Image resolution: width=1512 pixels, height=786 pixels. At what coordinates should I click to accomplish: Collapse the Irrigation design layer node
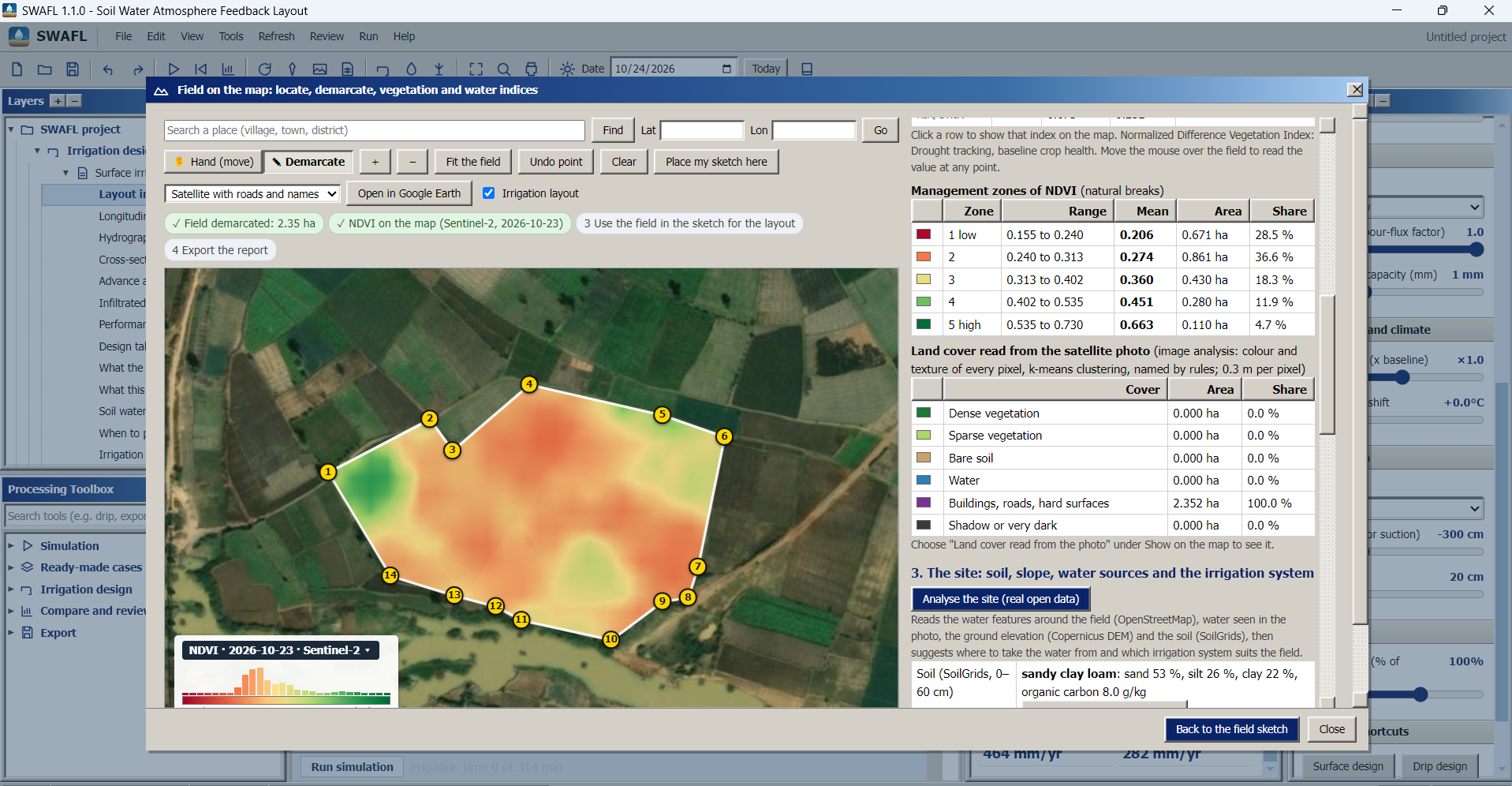coord(37,151)
